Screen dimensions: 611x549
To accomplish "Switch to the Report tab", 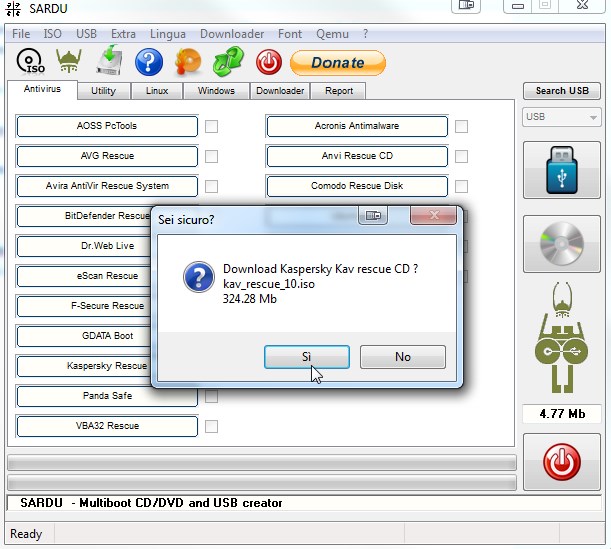I will click(339, 91).
